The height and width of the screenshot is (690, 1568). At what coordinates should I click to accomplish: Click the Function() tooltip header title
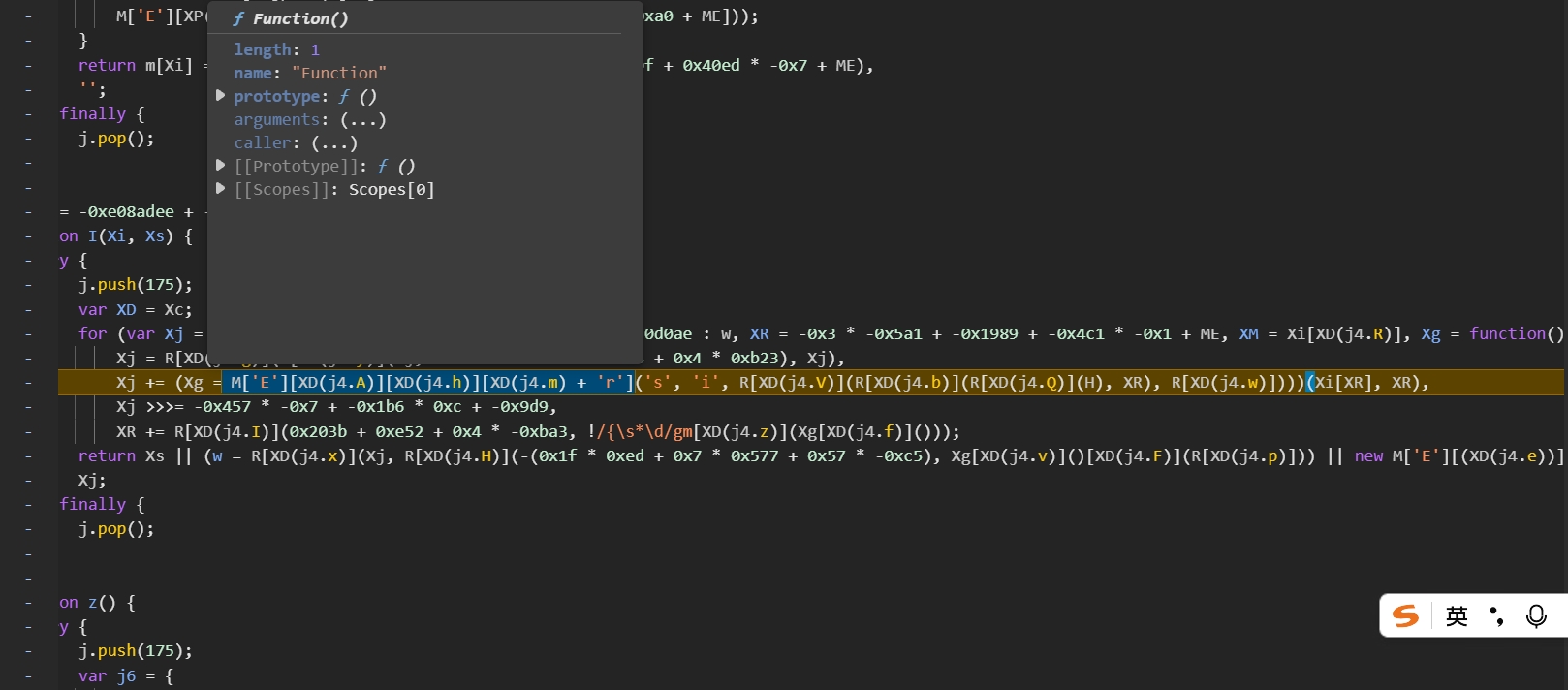tap(300, 18)
